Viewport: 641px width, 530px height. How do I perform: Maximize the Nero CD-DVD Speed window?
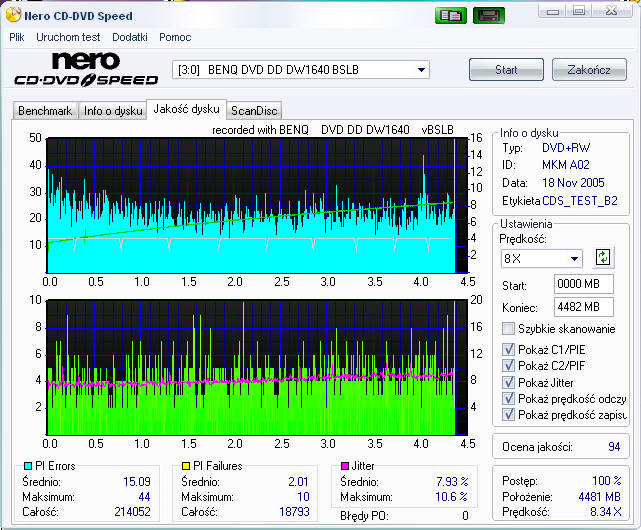(578, 11)
